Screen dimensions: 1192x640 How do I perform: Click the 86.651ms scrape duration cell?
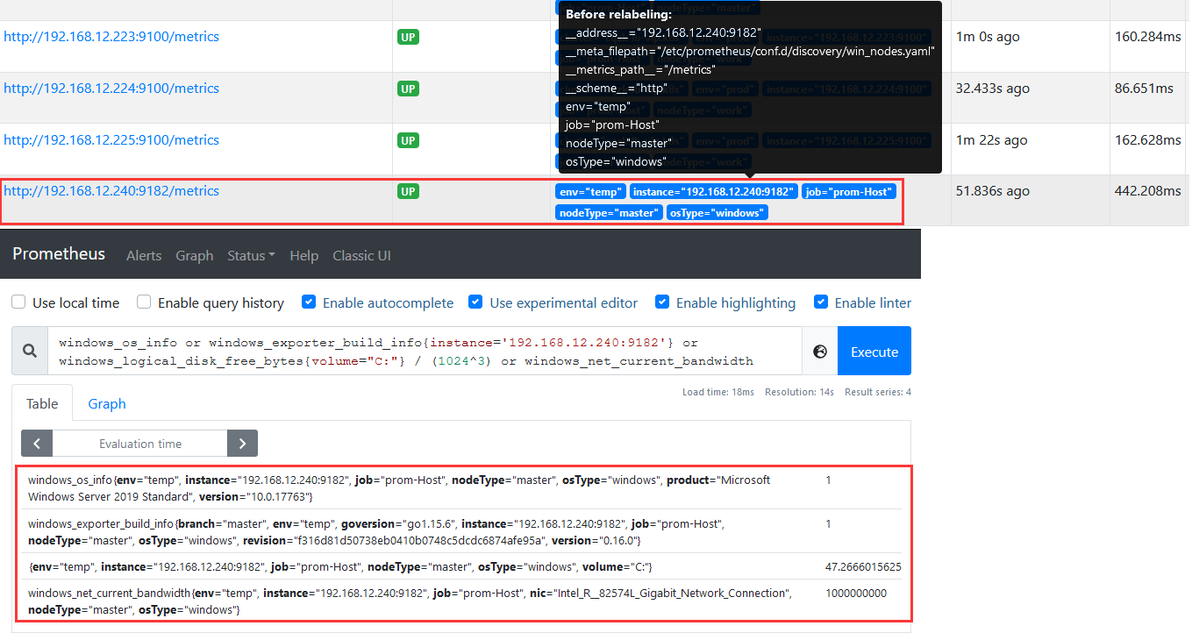click(1144, 88)
